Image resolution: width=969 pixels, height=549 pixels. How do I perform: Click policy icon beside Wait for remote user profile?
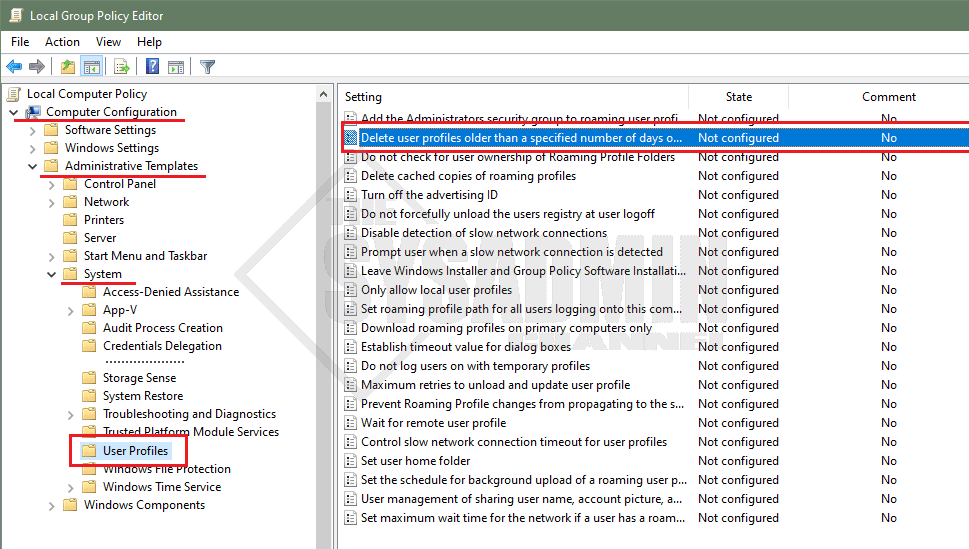point(350,423)
